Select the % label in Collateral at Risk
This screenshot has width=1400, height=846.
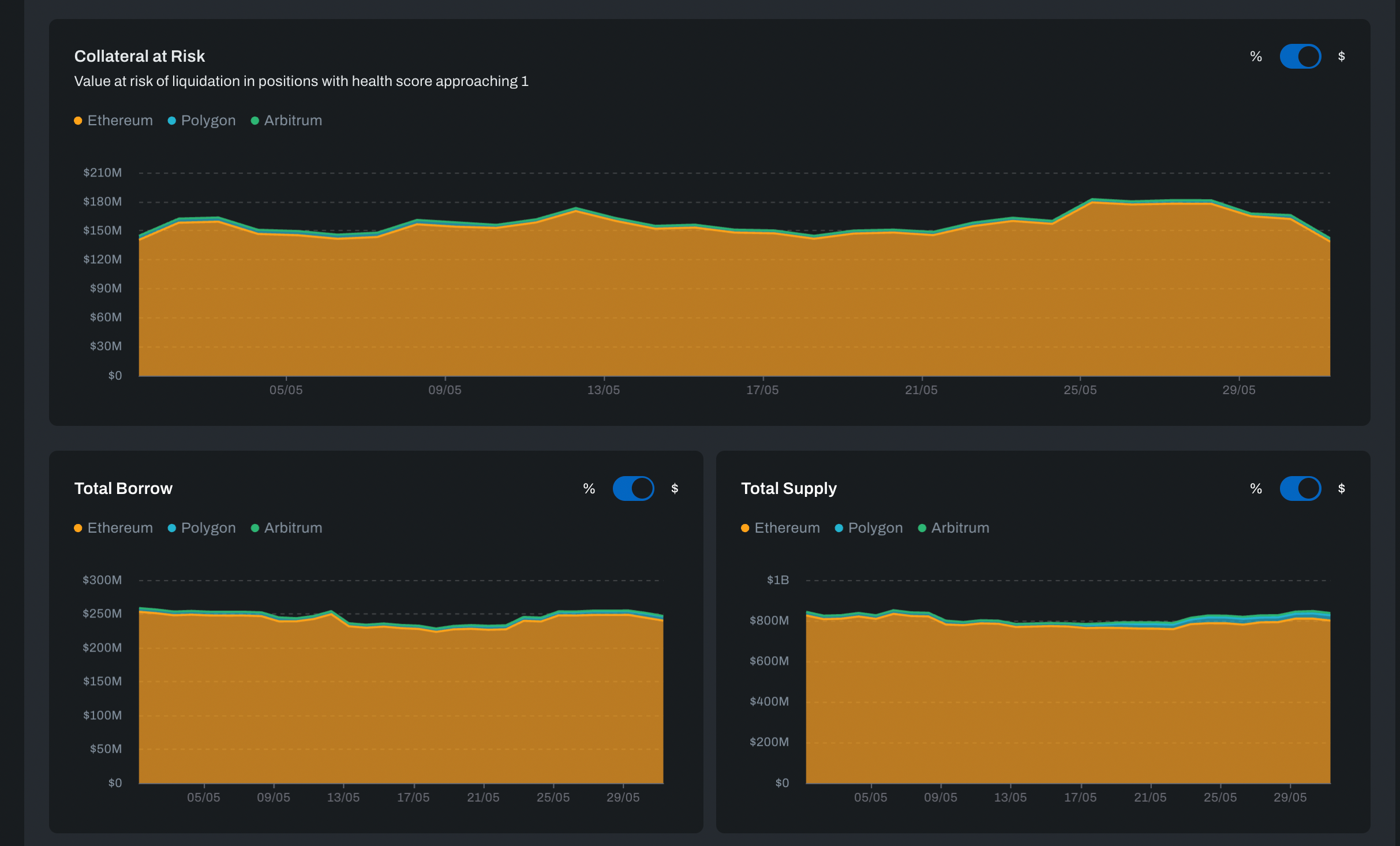pyautogui.click(x=1256, y=57)
